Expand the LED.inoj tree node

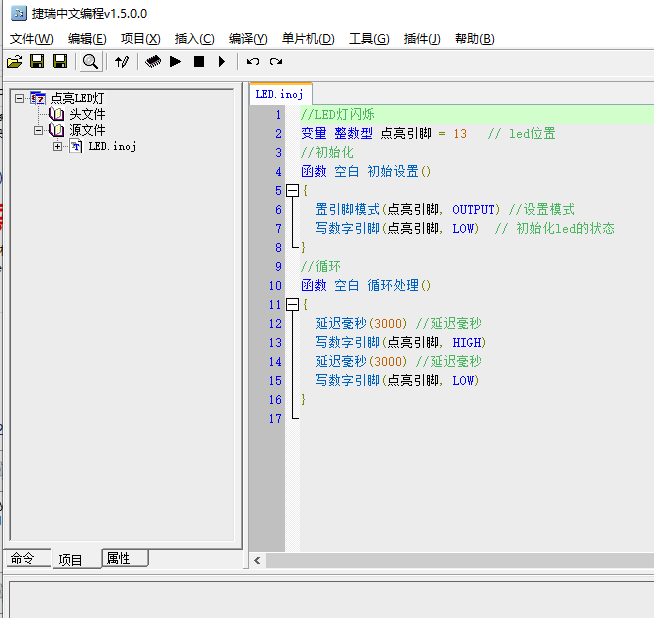57,146
